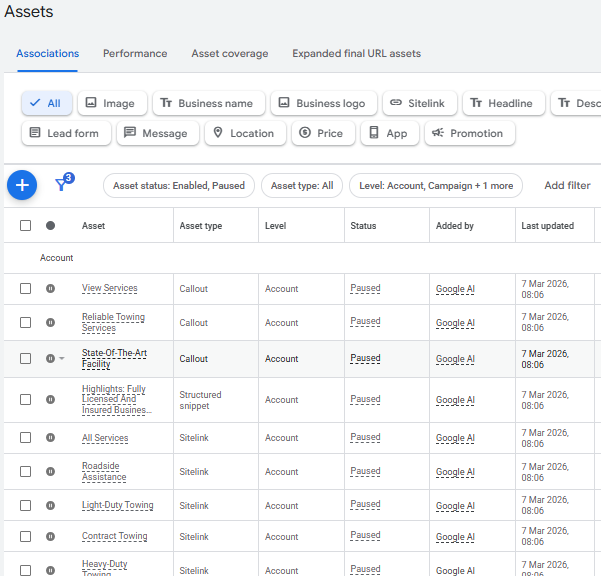The height and width of the screenshot is (576, 601).
Task: Expand status dropdown arrow on State-Of-The-Art Facility row
Action: tap(62, 359)
